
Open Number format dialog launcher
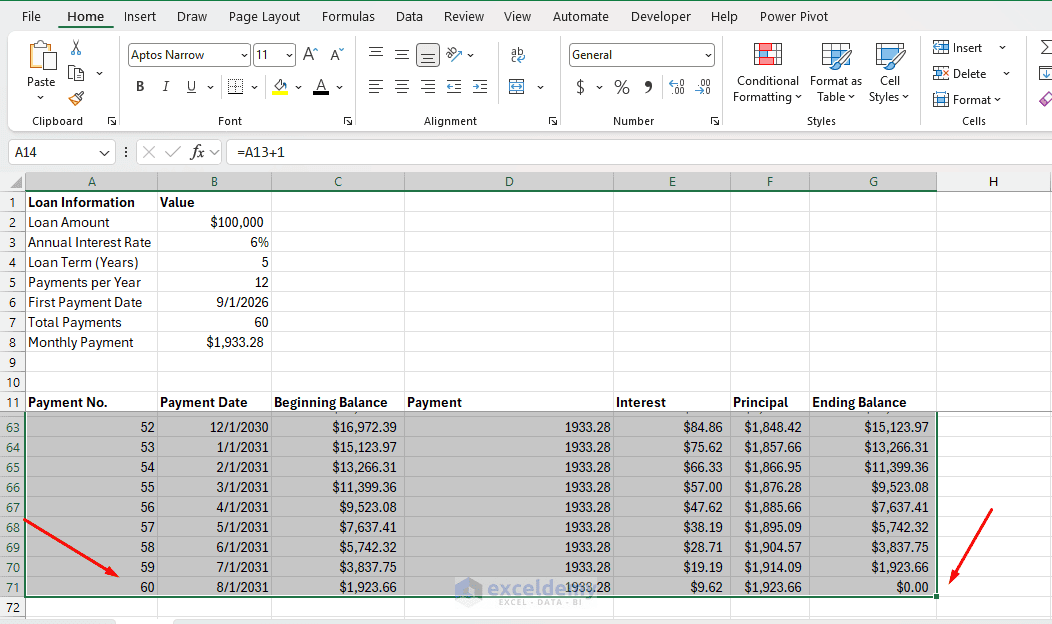tap(715, 121)
